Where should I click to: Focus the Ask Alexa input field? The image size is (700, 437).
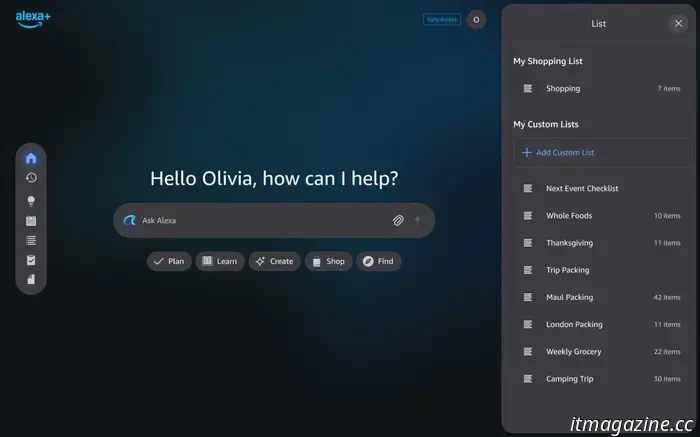tap(274, 221)
